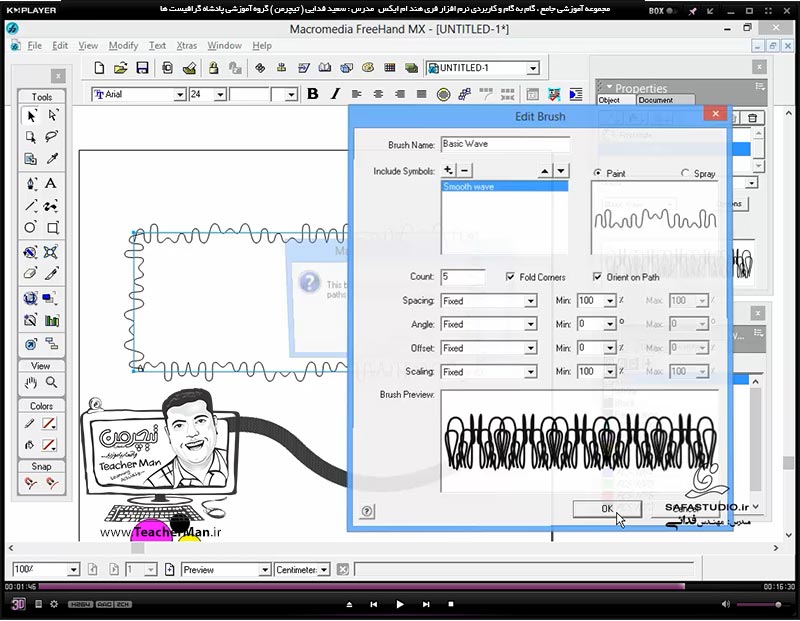Close the Edit Brush dialog
Screen dimensions: 800x621
pyautogui.click(x=715, y=114)
